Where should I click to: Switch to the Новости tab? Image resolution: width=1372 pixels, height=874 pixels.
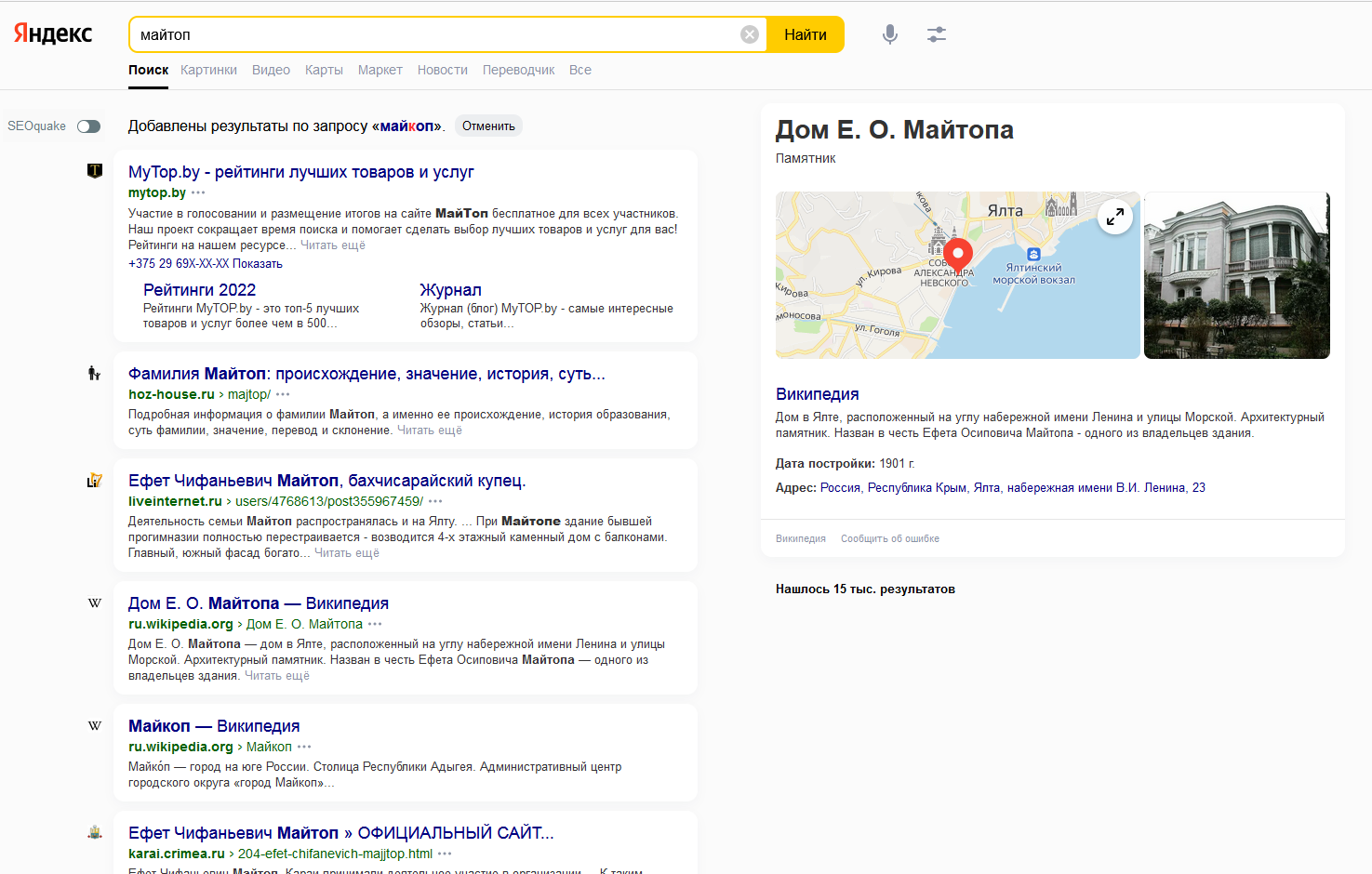pyautogui.click(x=443, y=70)
